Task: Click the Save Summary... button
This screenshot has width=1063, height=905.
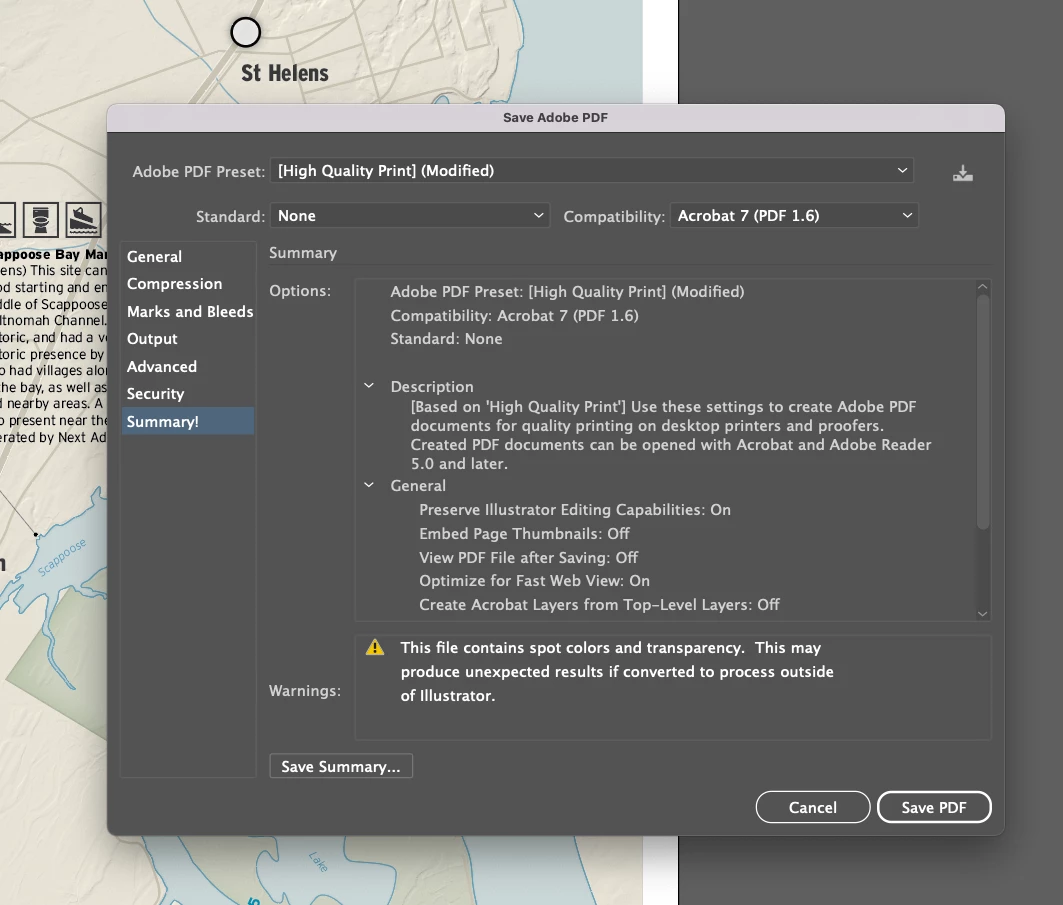Action: (341, 766)
